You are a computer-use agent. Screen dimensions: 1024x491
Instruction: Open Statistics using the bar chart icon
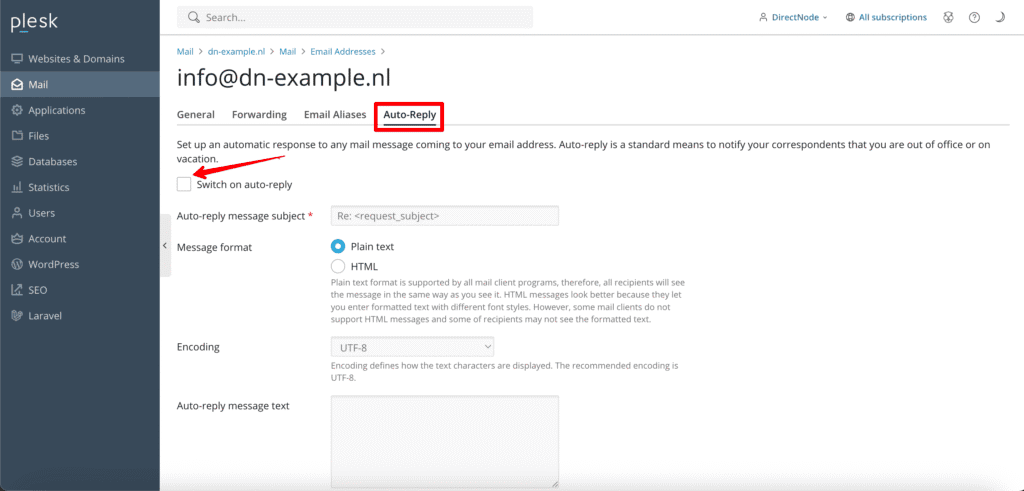(x=17, y=187)
